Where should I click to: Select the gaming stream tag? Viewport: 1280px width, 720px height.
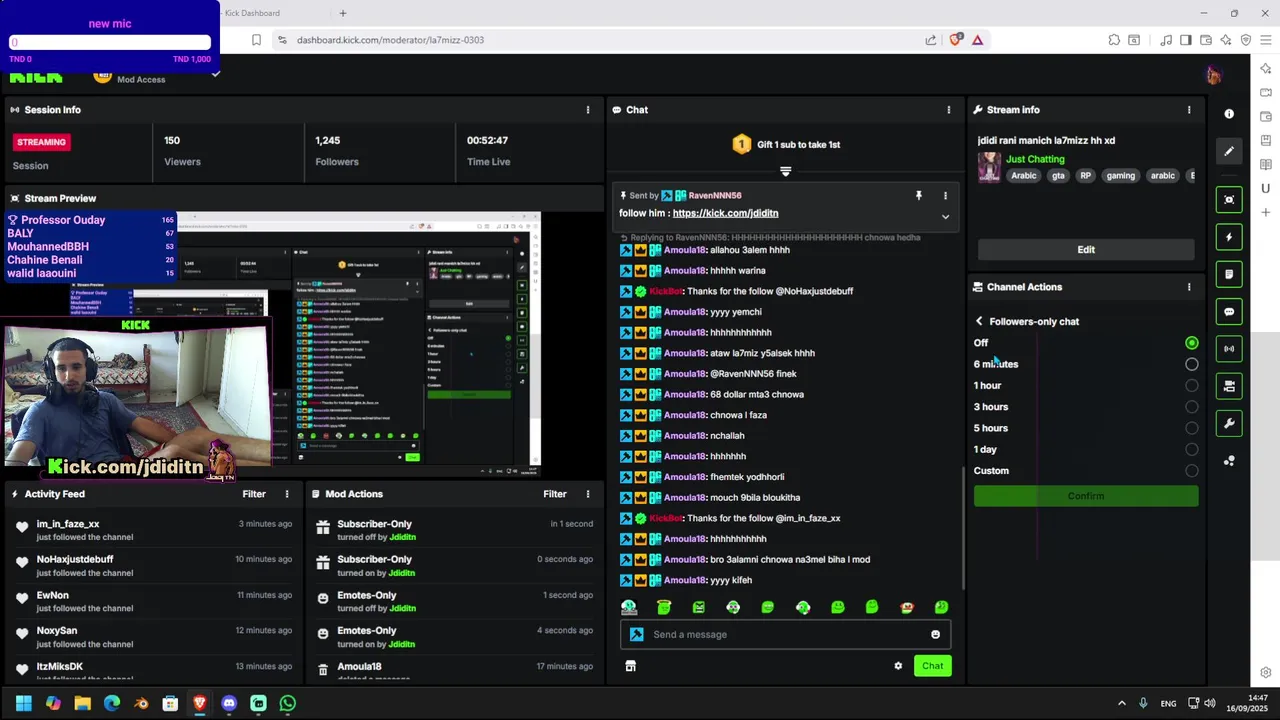[x=1120, y=176]
